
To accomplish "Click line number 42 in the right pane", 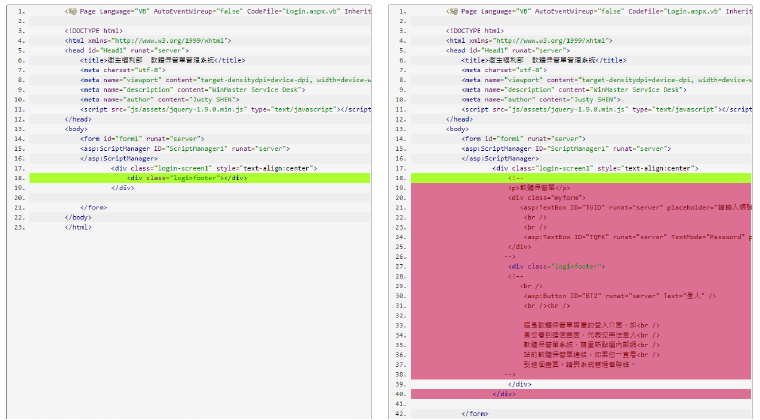I will pos(400,414).
